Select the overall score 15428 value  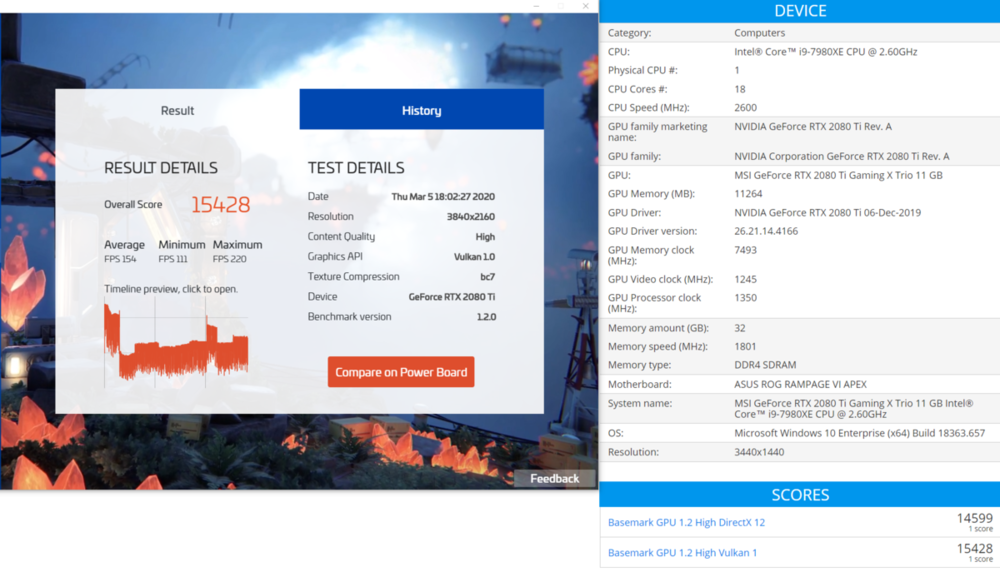(x=221, y=205)
